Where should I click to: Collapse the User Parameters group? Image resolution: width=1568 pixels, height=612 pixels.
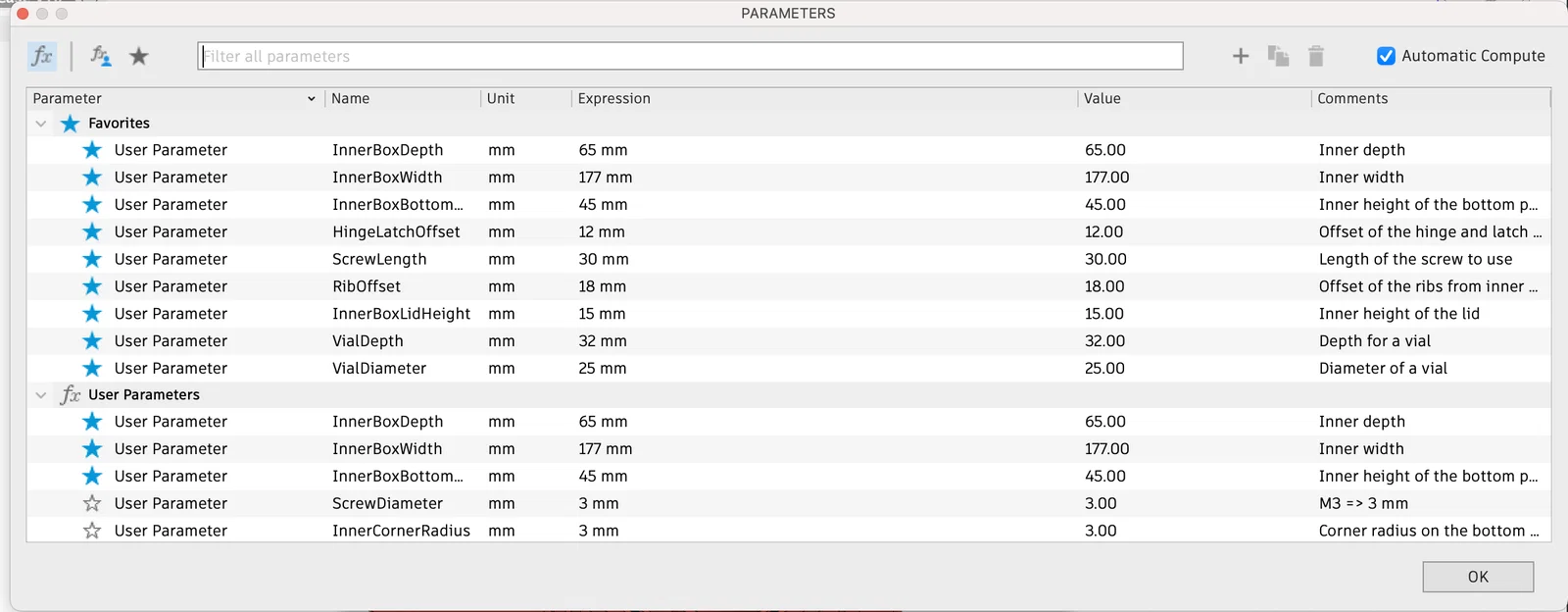click(x=40, y=395)
